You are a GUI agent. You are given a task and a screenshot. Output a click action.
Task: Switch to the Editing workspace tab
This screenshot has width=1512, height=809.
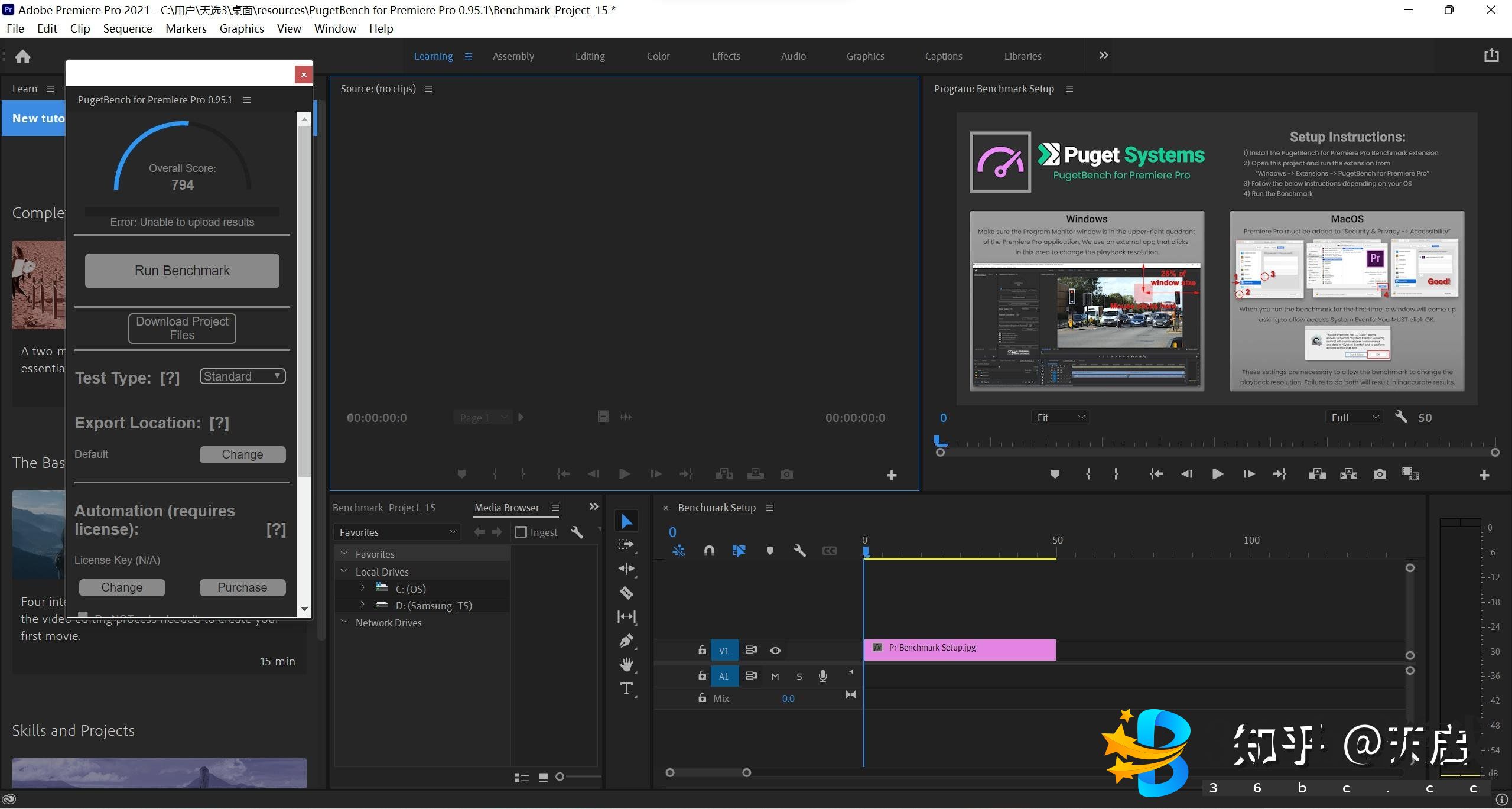pyautogui.click(x=590, y=56)
